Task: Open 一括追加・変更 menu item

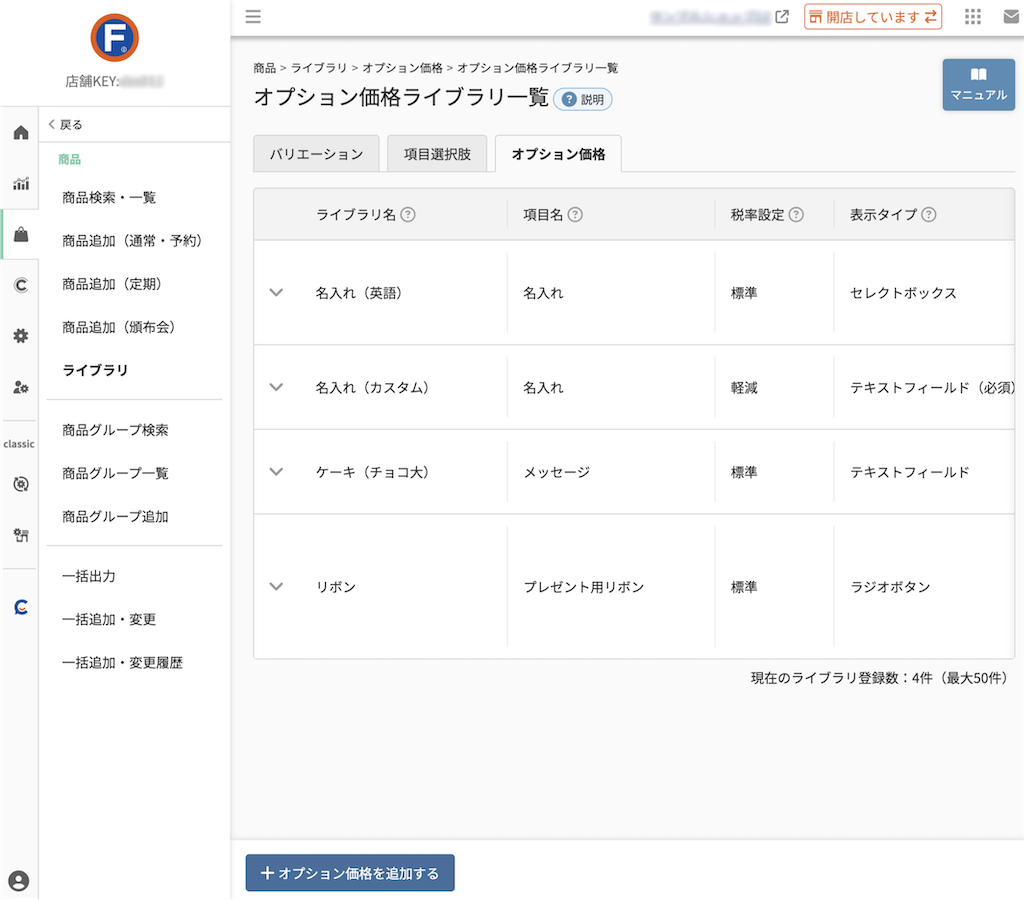Action: point(109,620)
